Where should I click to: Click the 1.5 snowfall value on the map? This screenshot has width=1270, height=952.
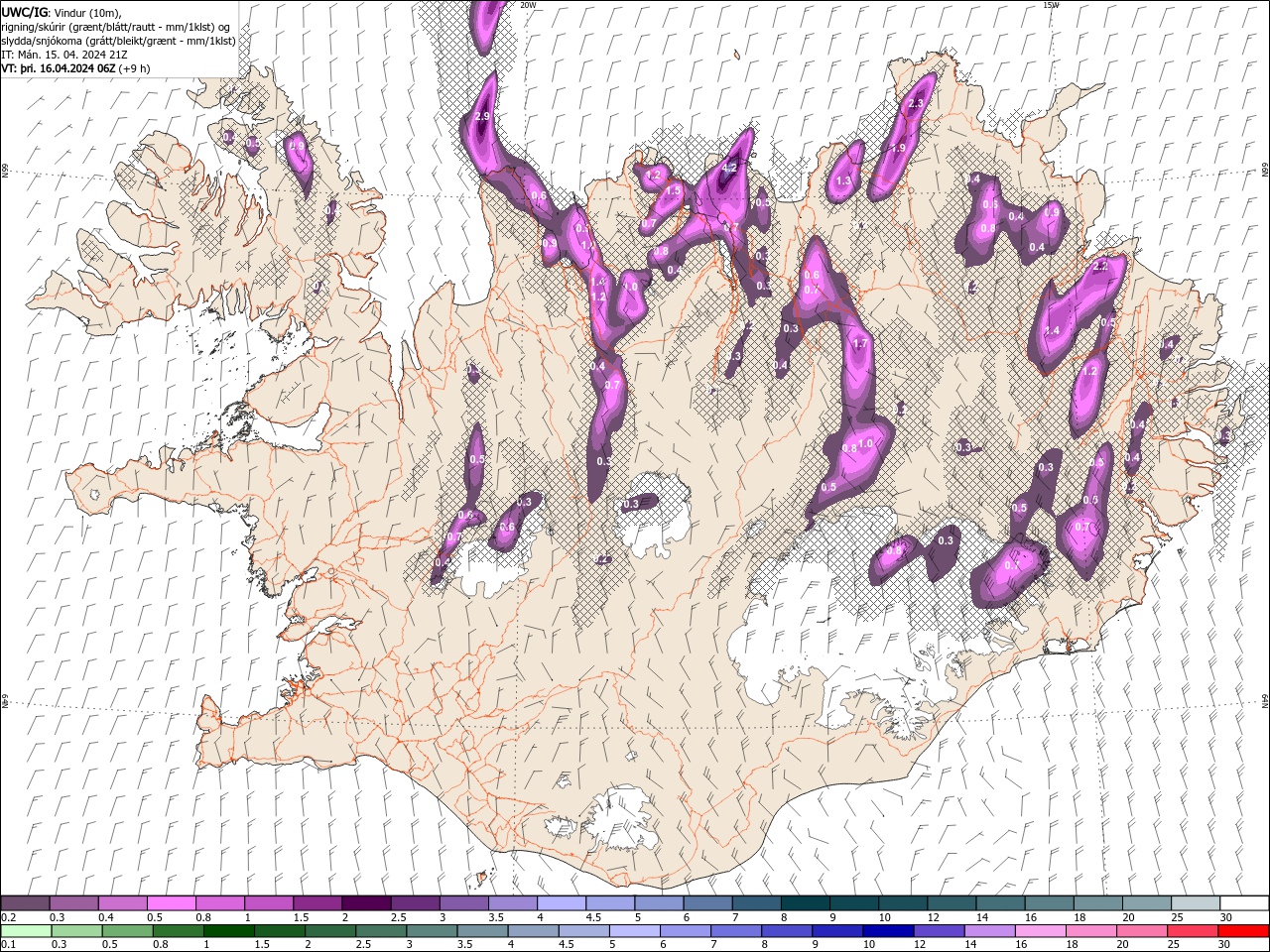click(x=673, y=189)
